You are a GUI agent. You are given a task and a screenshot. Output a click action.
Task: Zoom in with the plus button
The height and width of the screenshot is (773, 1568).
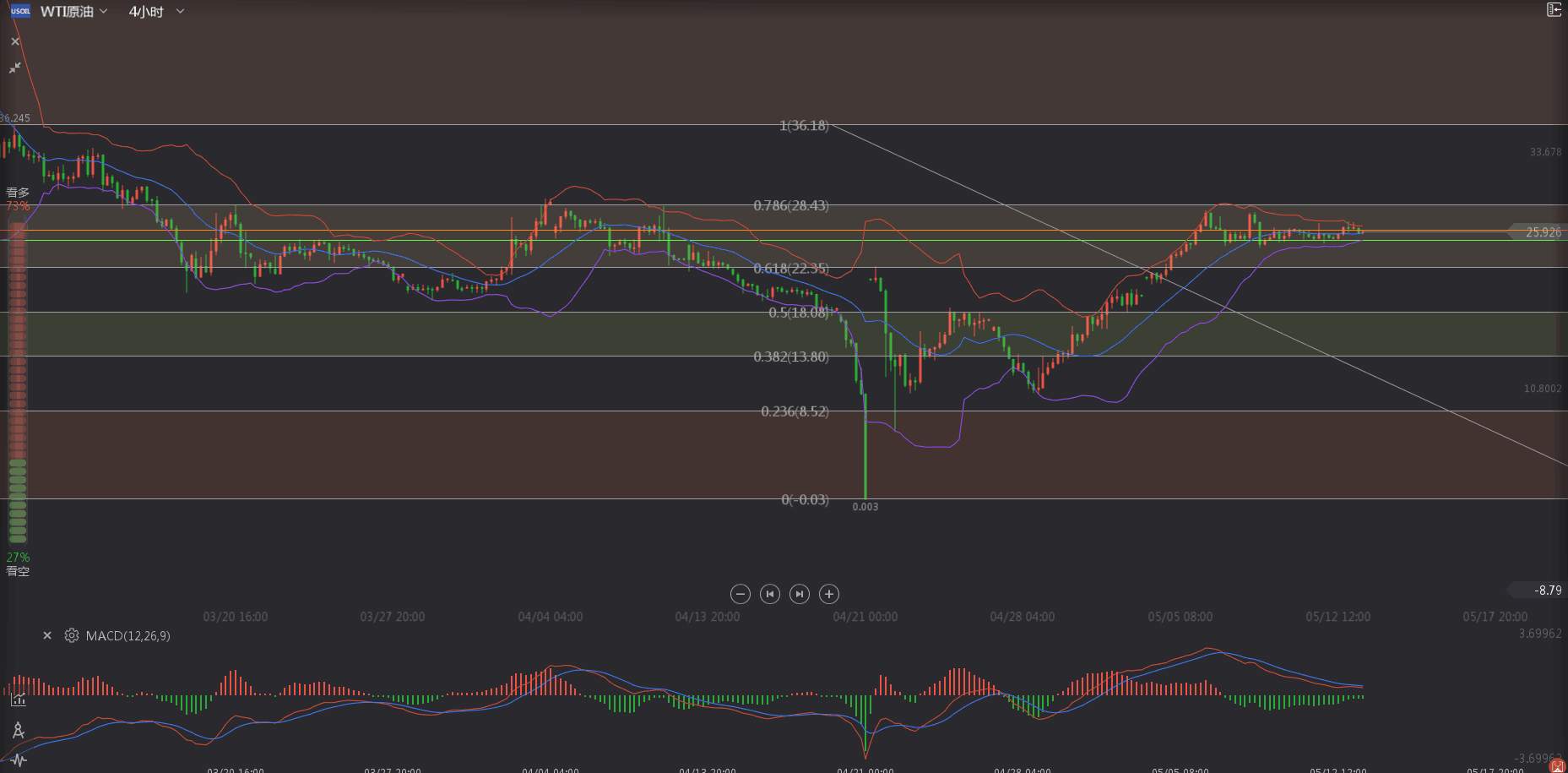[829, 594]
